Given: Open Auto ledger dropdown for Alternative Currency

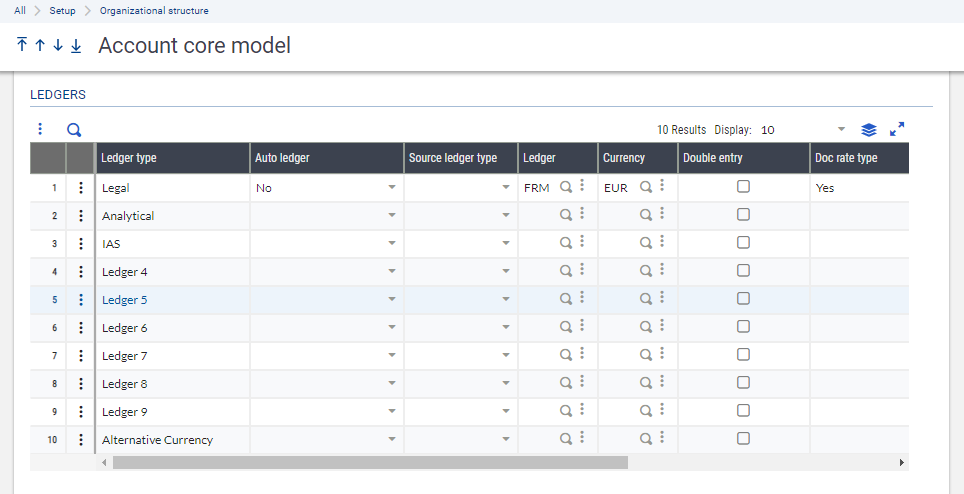Looking at the screenshot, I should coord(392,440).
